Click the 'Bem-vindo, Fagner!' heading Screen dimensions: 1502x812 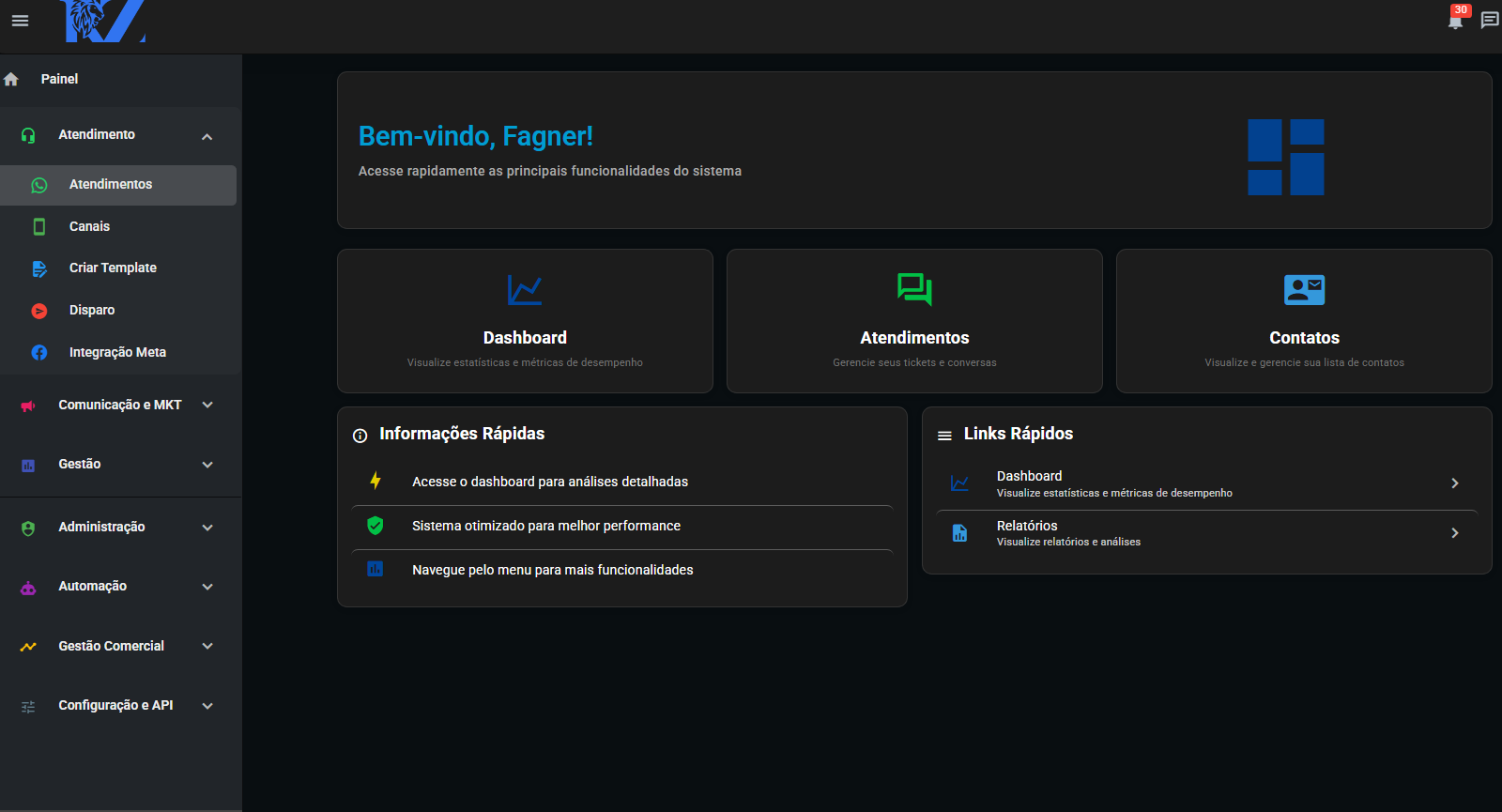(x=476, y=137)
